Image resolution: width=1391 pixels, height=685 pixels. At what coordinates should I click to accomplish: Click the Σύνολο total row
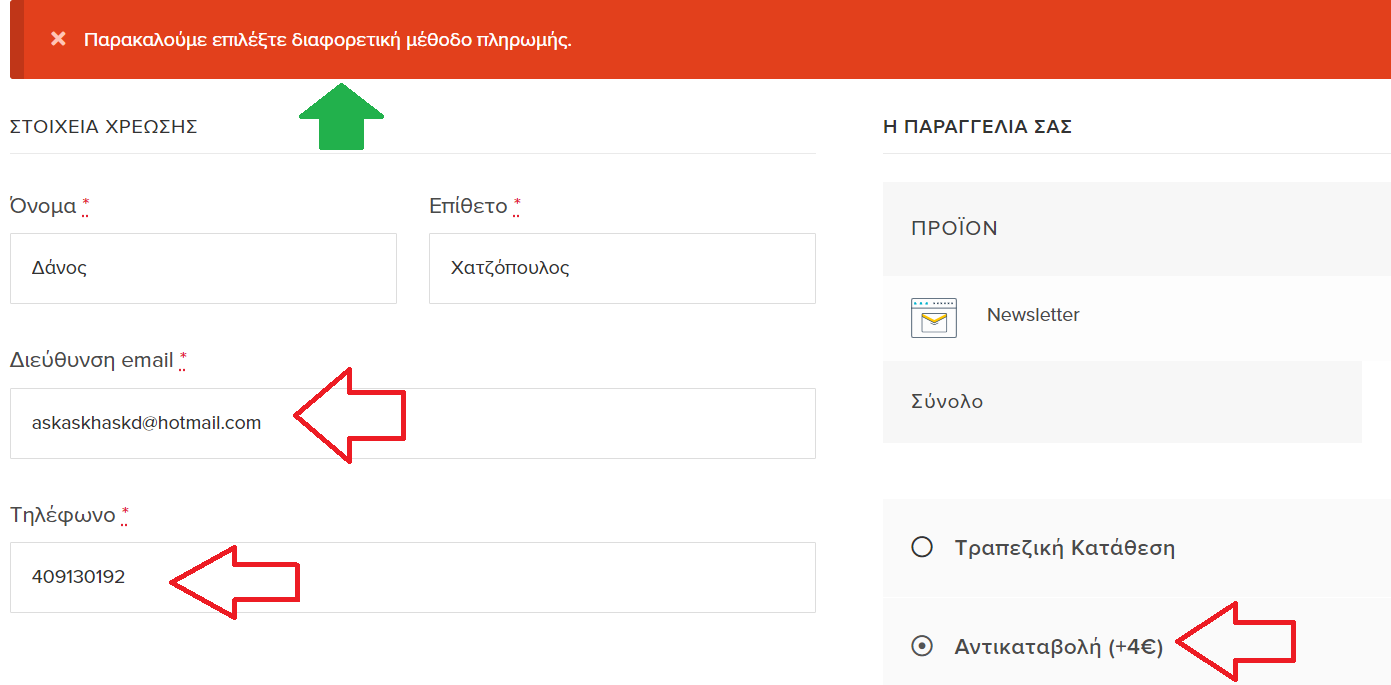click(x=947, y=401)
